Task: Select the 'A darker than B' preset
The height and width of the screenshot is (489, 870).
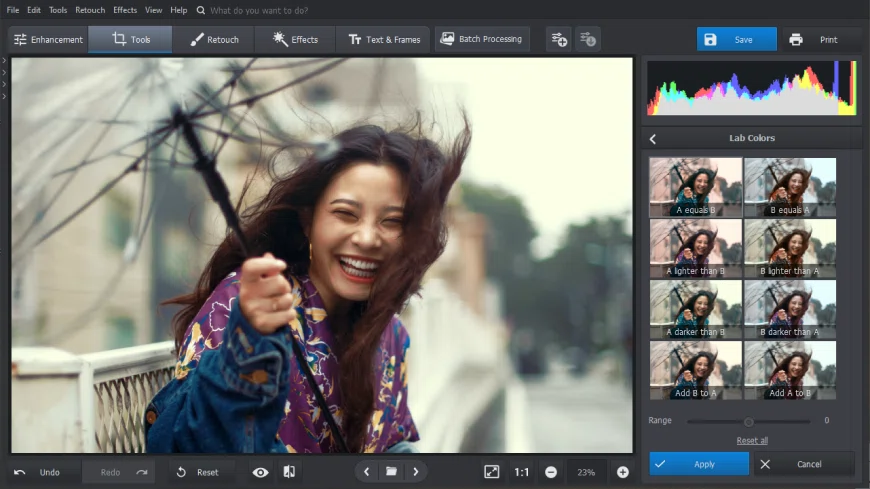Action: (695, 309)
